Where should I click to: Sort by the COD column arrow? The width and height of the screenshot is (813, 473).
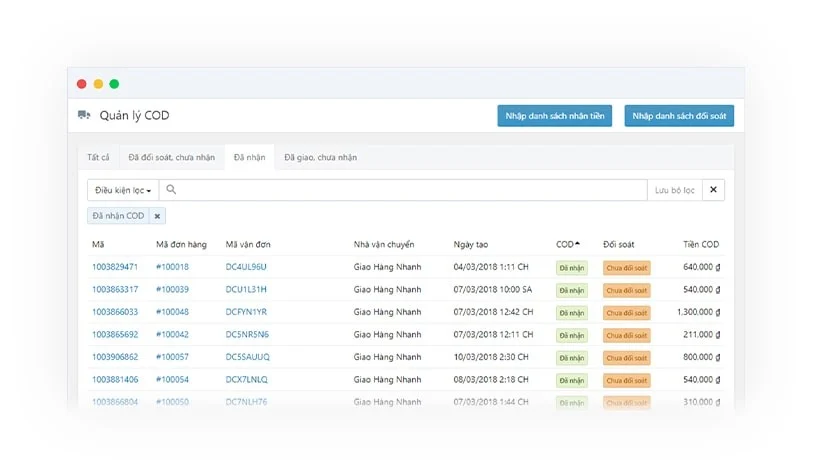click(x=578, y=243)
